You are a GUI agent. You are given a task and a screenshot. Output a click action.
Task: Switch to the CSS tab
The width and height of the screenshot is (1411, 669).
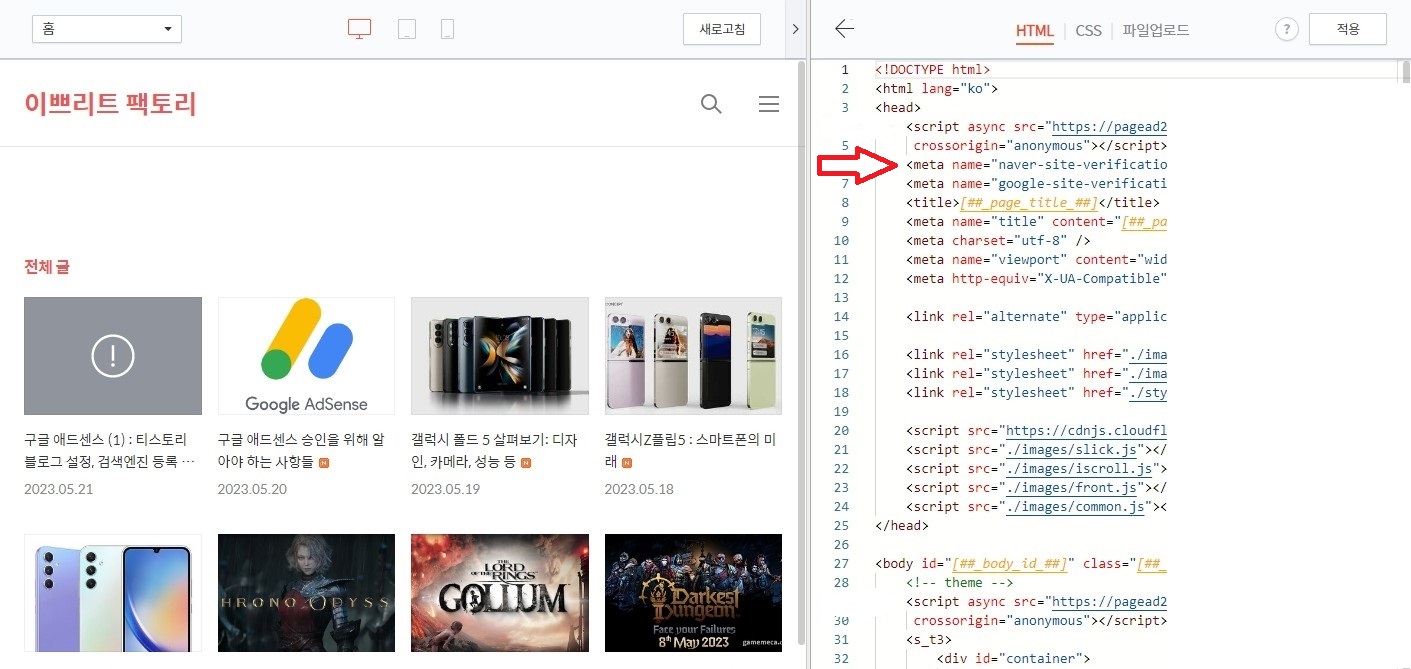click(1089, 30)
